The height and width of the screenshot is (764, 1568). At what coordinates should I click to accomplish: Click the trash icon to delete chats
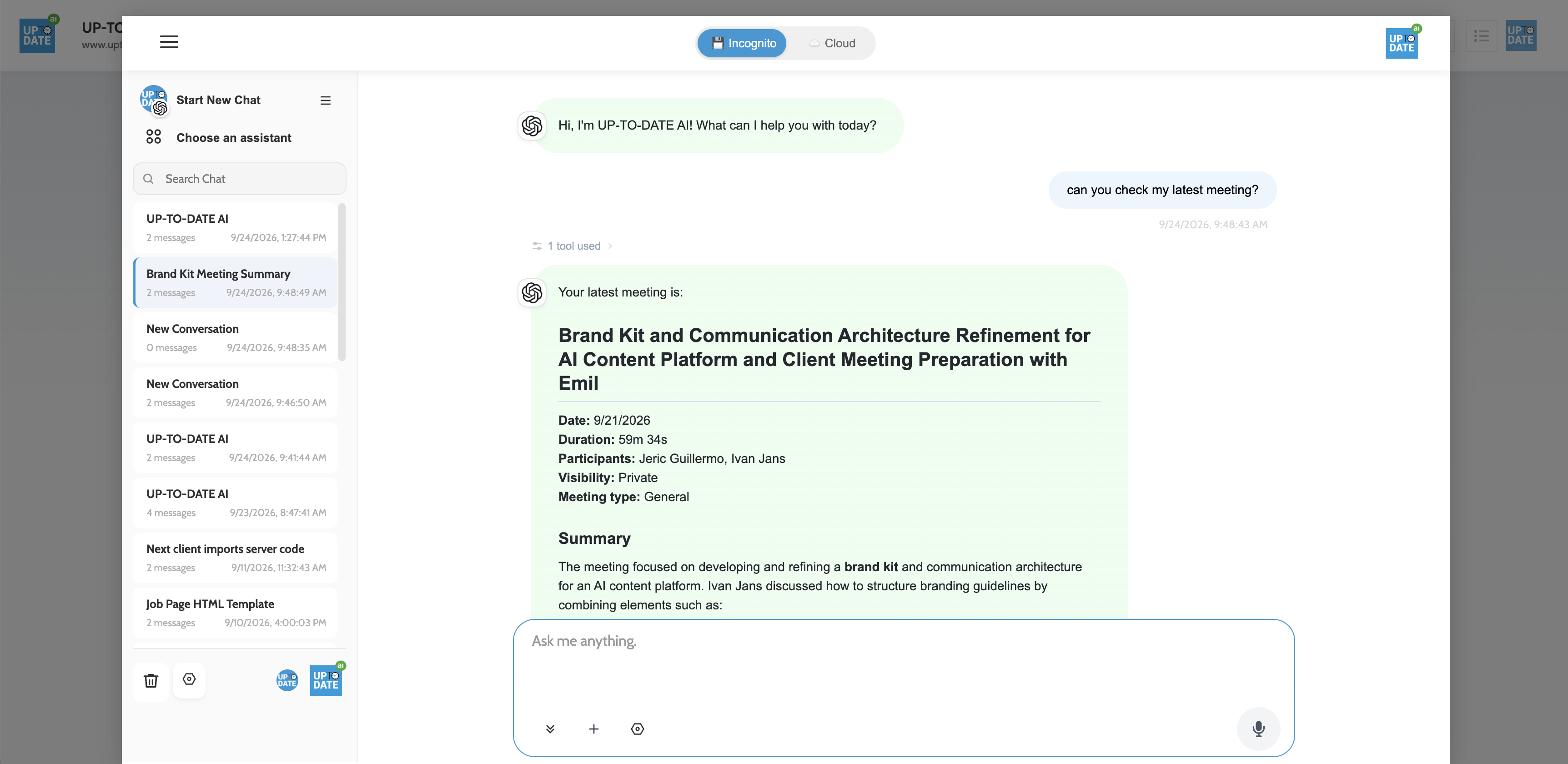pos(151,681)
